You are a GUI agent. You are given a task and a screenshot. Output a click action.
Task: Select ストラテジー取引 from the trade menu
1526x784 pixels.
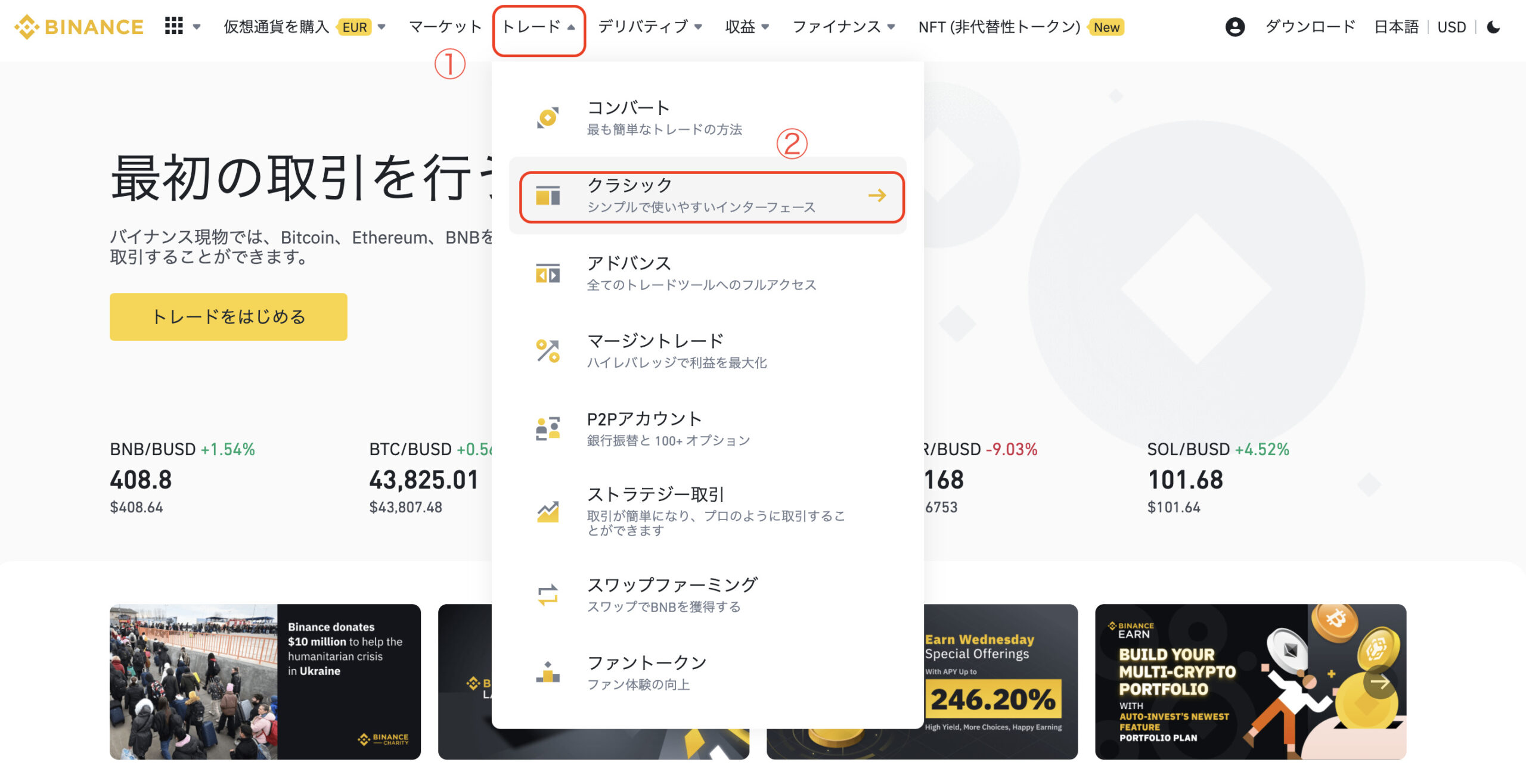coord(708,512)
